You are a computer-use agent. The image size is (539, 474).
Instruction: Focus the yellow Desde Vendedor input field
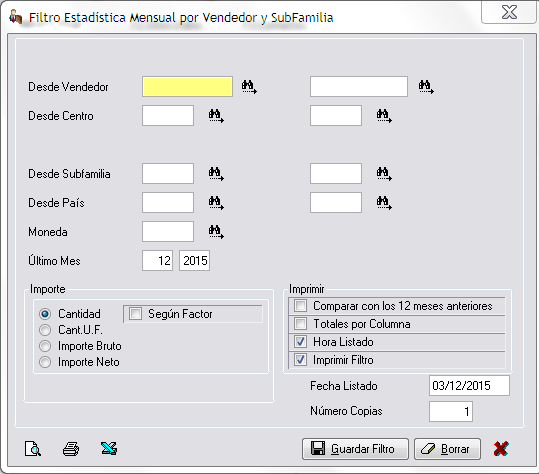187,87
